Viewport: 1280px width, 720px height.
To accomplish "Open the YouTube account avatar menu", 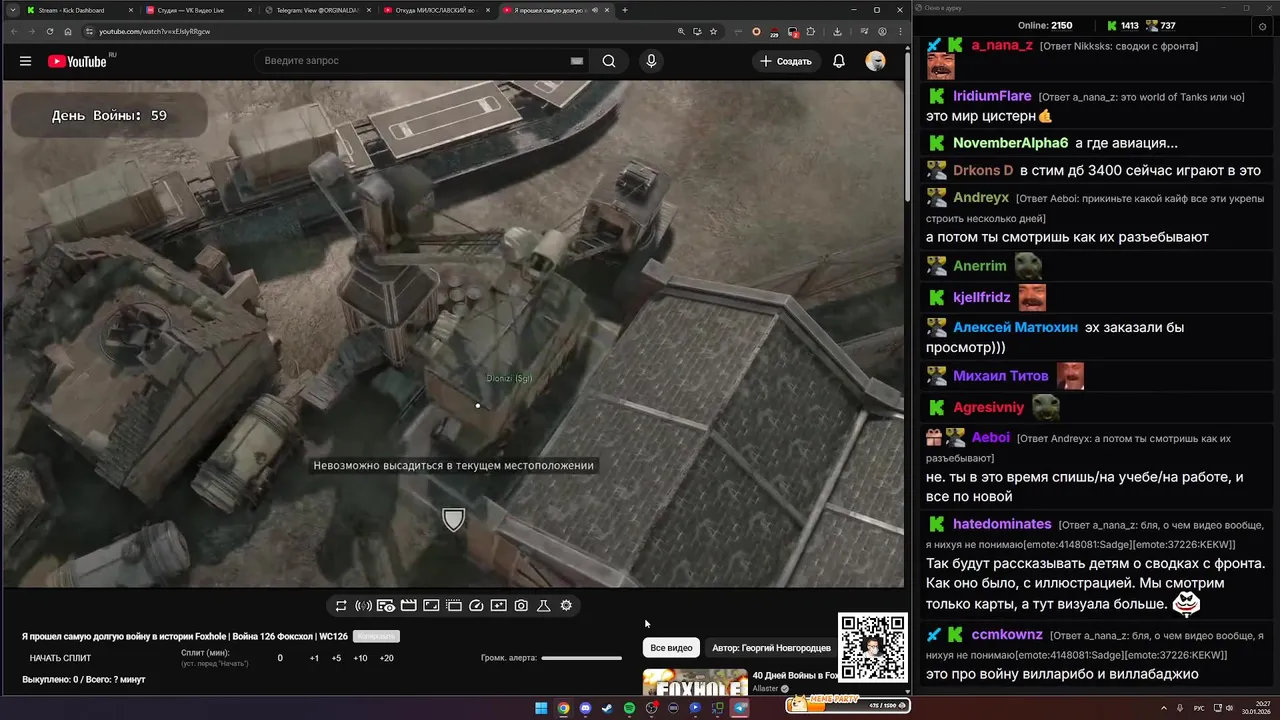I will tap(875, 61).
